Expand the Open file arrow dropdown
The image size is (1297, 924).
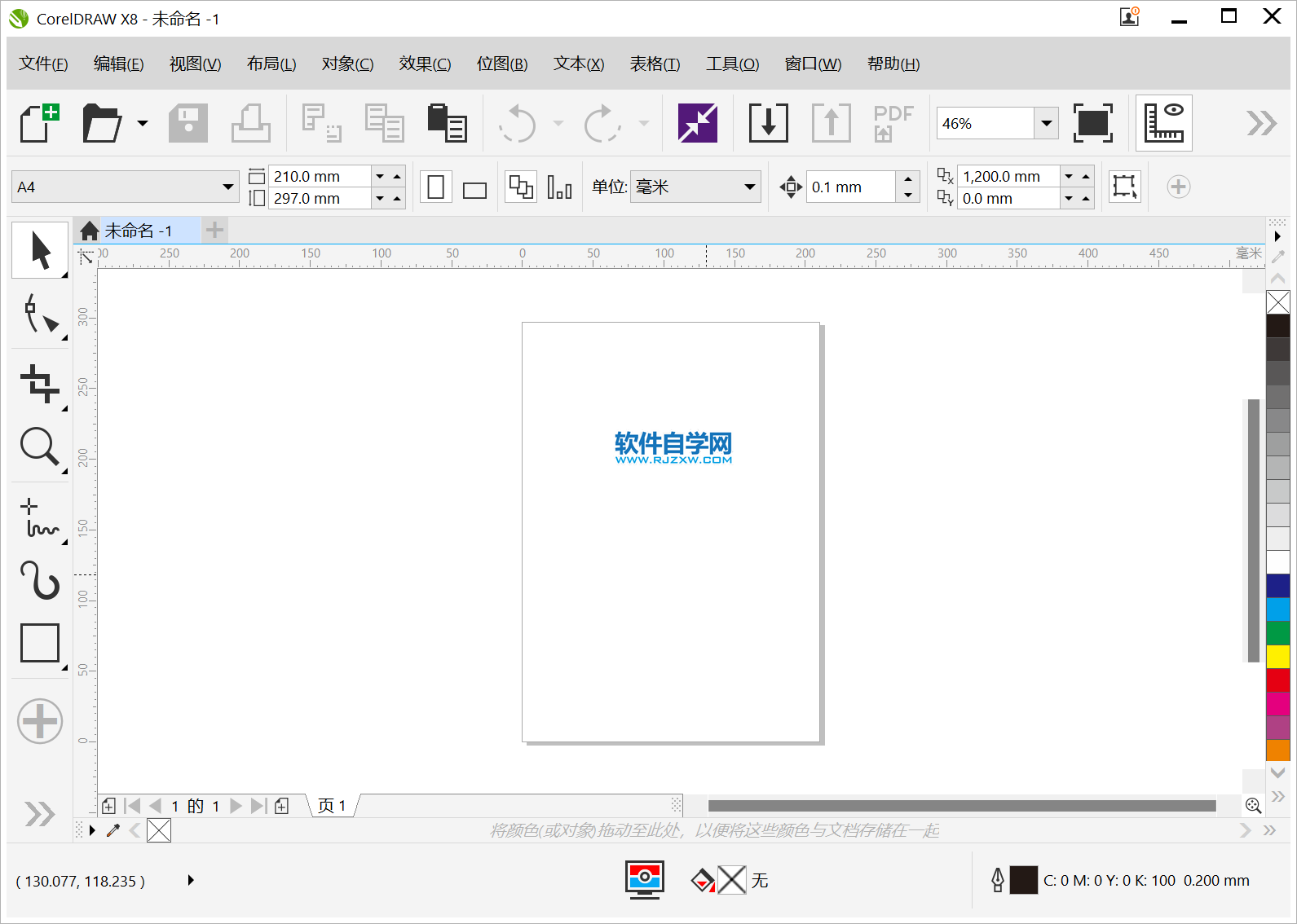click(143, 123)
